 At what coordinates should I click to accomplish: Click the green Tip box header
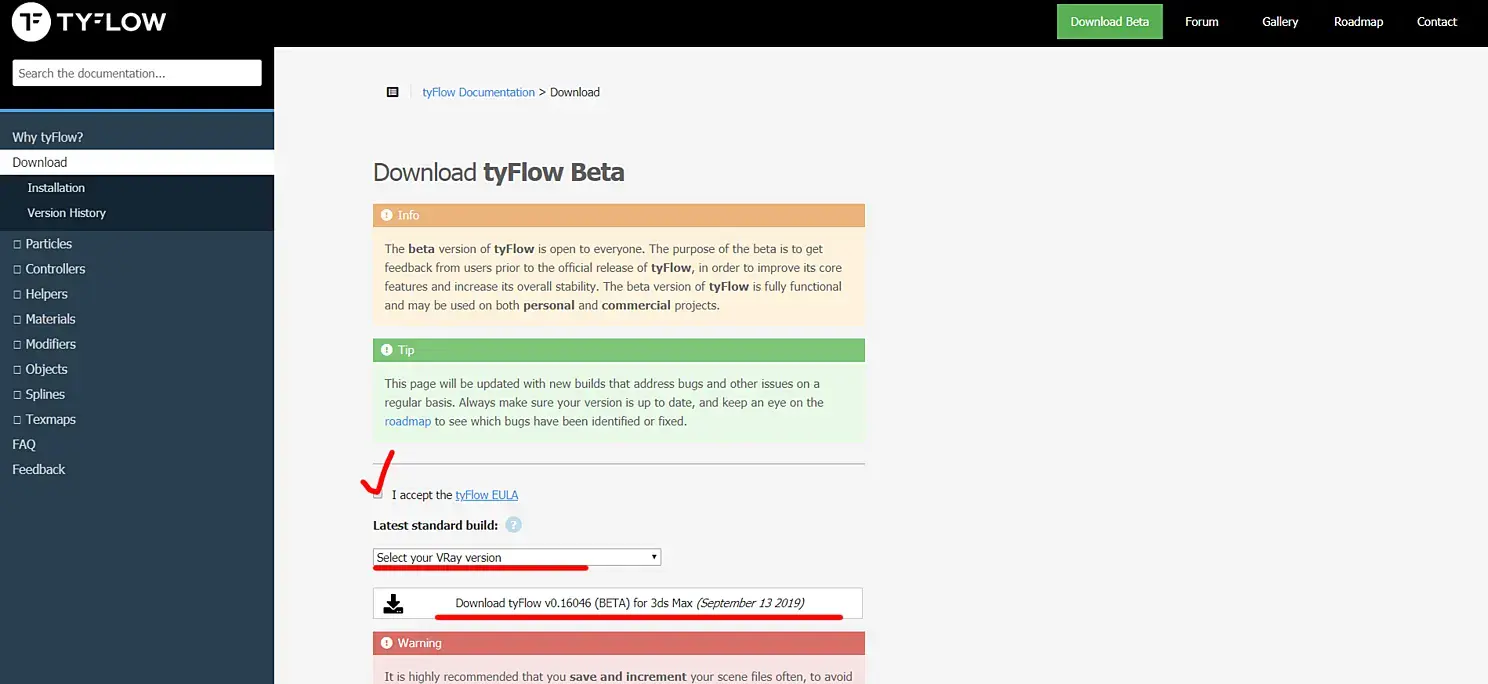click(619, 350)
